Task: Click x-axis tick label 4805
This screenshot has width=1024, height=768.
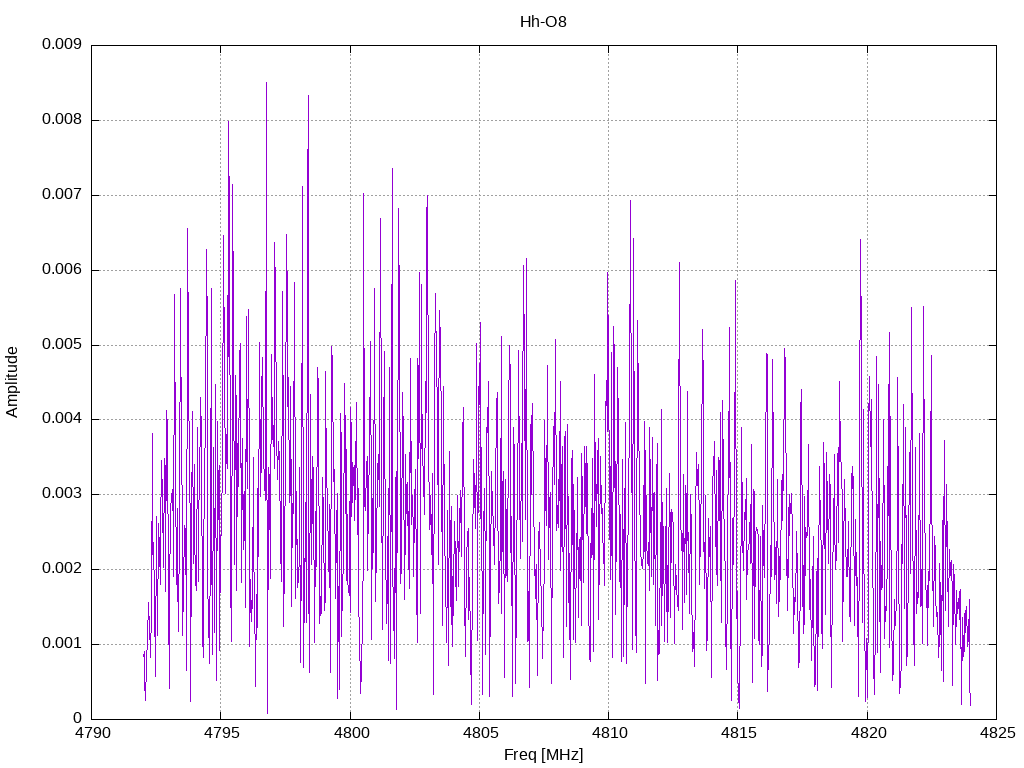Action: 480,733
